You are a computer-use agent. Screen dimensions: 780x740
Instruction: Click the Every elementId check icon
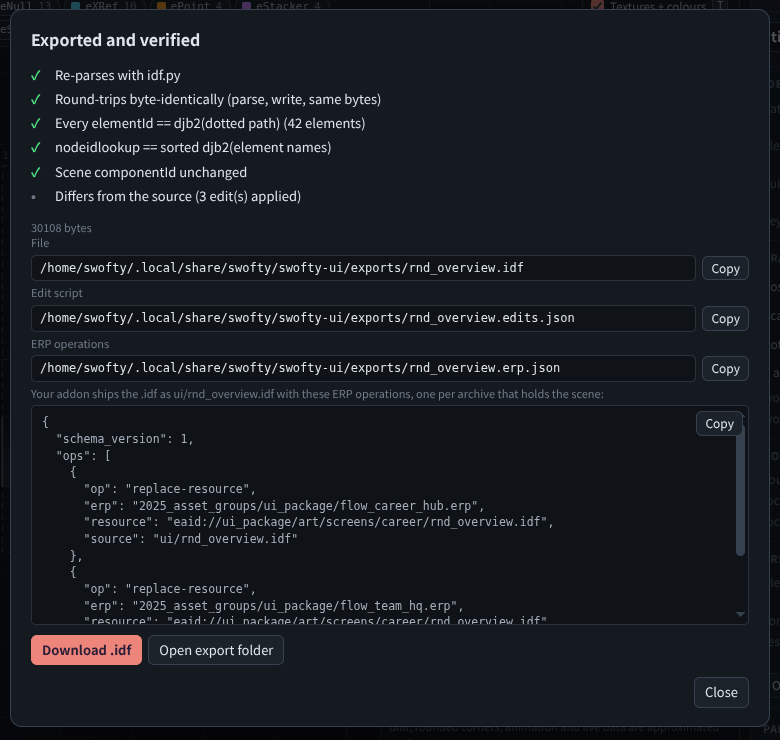point(36,123)
